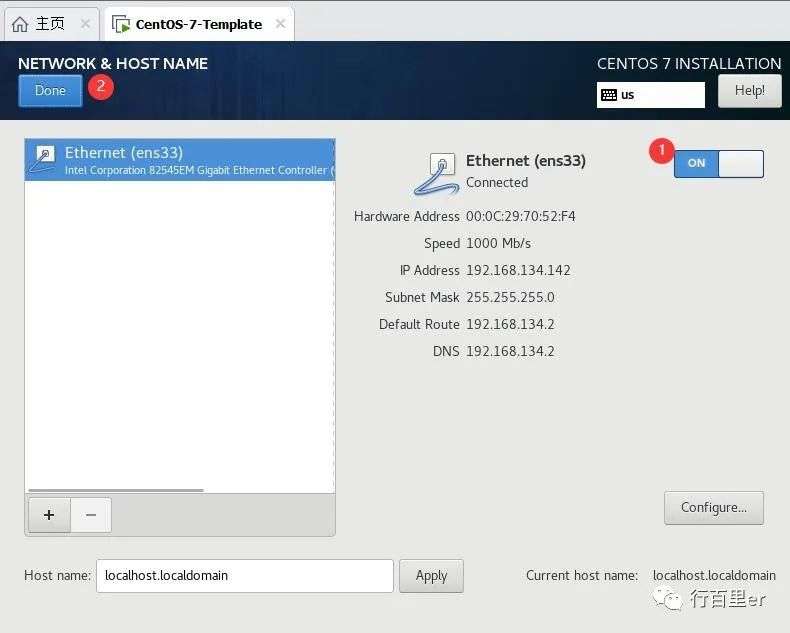Switch to the 主页 home tab
This screenshot has height=633, width=790.
click(x=51, y=24)
